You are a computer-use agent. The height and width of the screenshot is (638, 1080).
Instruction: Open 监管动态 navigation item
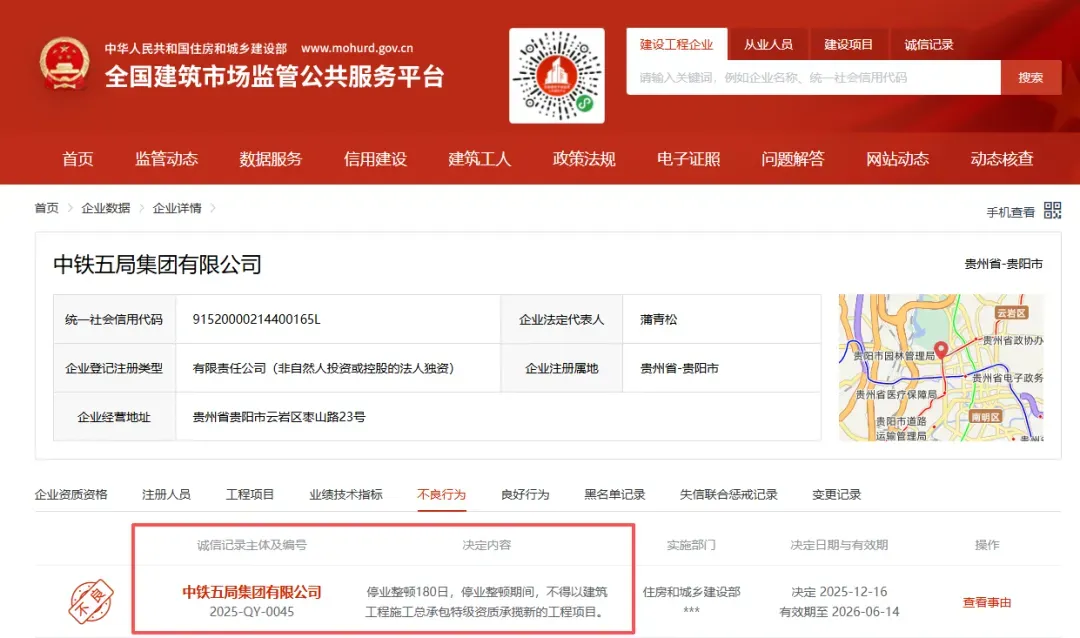pos(167,158)
